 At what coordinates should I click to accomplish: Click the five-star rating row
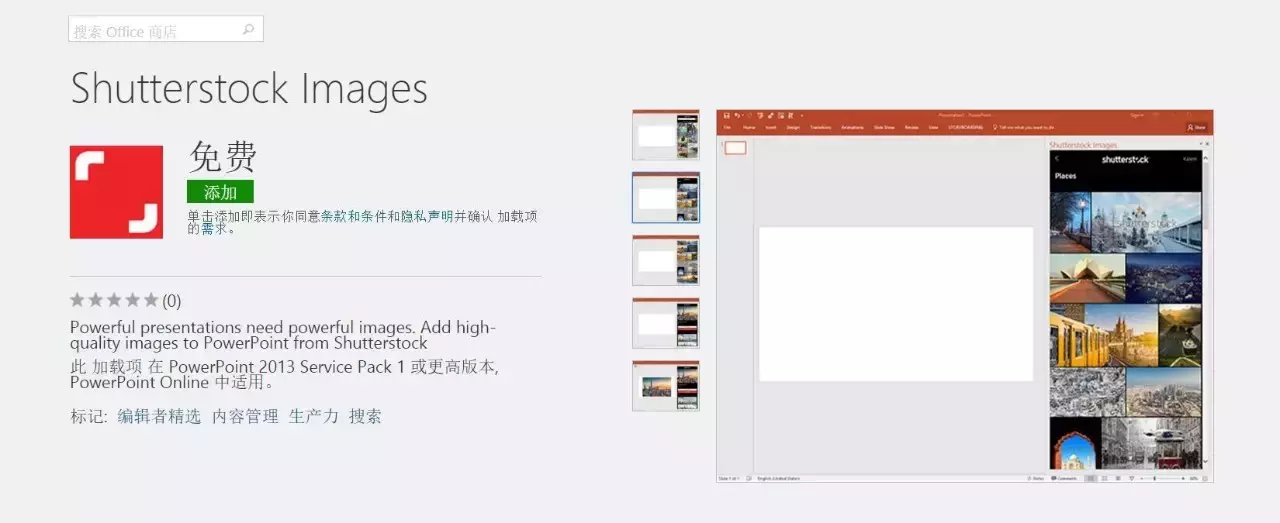(x=114, y=300)
